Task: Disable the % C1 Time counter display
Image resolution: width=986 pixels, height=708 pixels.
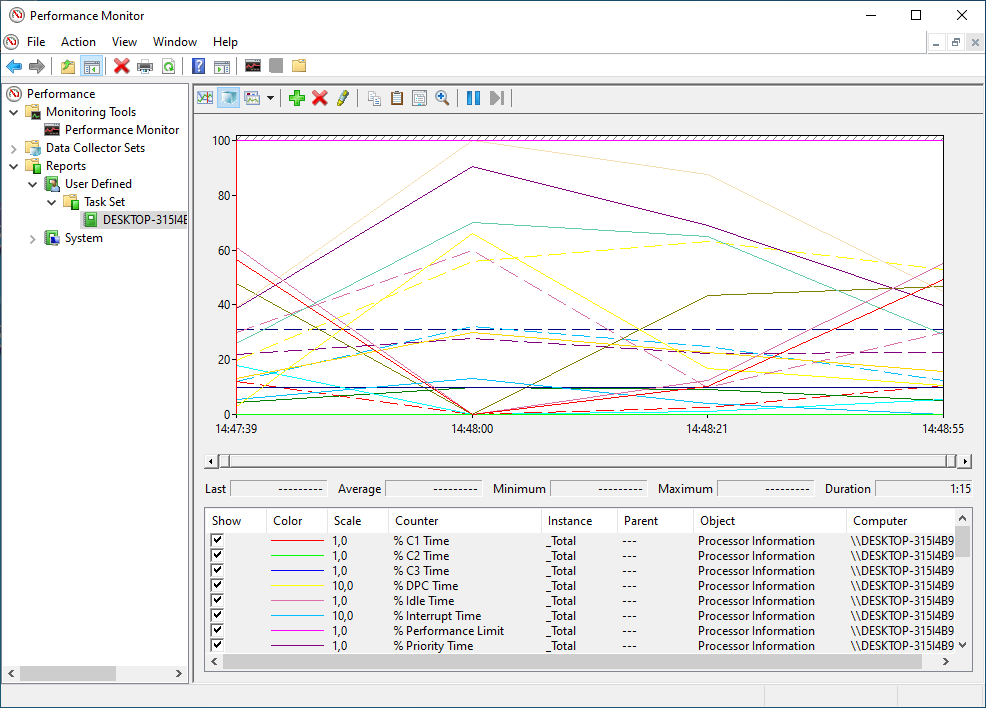Action: tap(217, 540)
